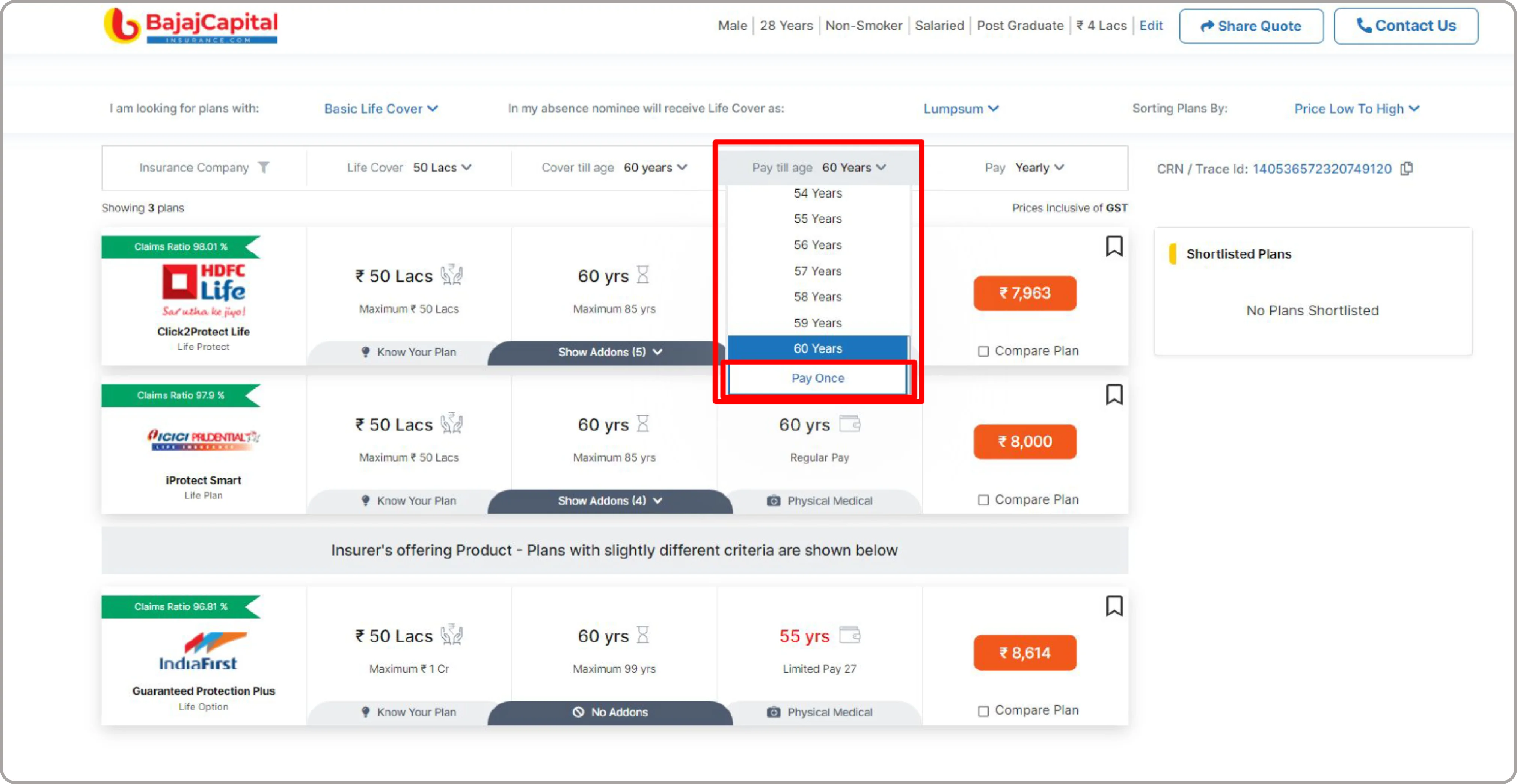Click life cover hands icon in ICICI row
This screenshot has width=1517, height=784.
coord(452,423)
